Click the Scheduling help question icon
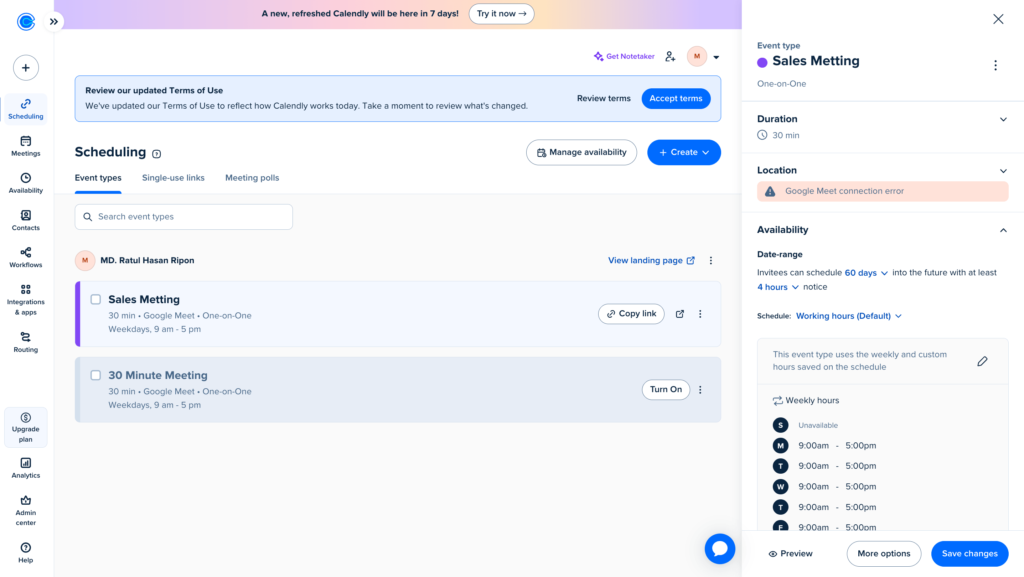Screen dimensions: 1024x577 point(157,154)
